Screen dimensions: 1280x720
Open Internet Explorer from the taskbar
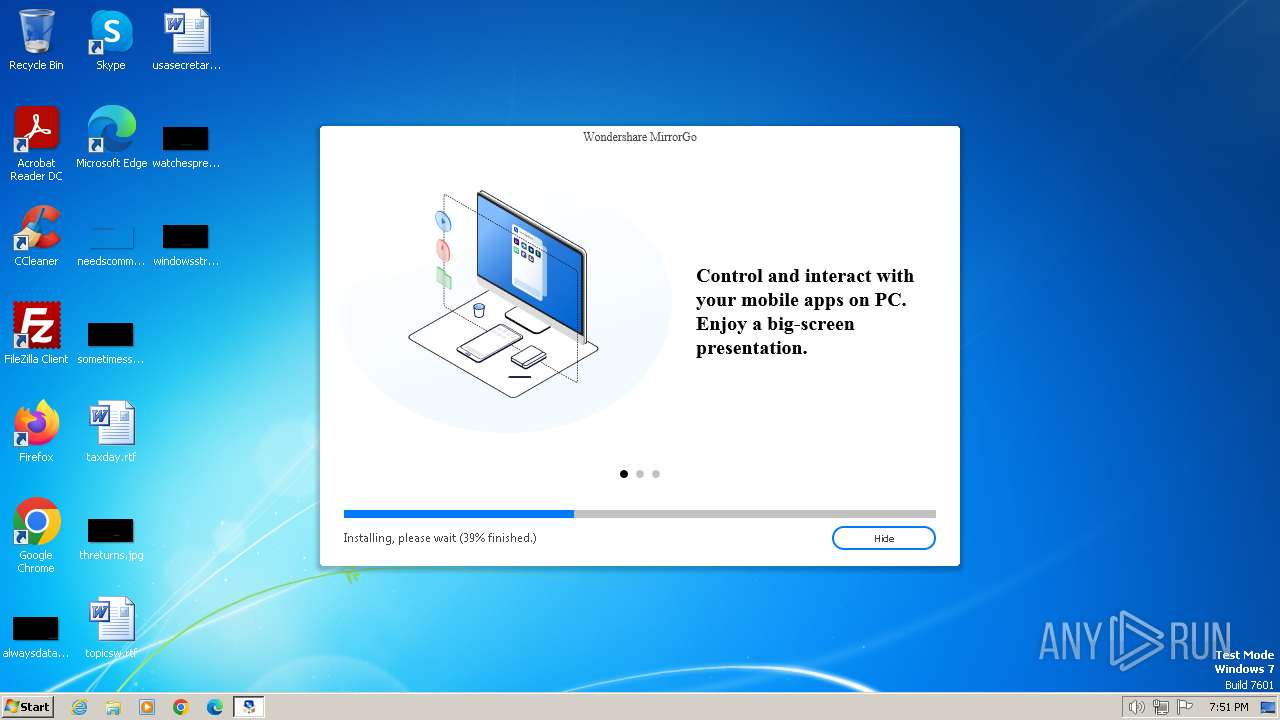[79, 707]
